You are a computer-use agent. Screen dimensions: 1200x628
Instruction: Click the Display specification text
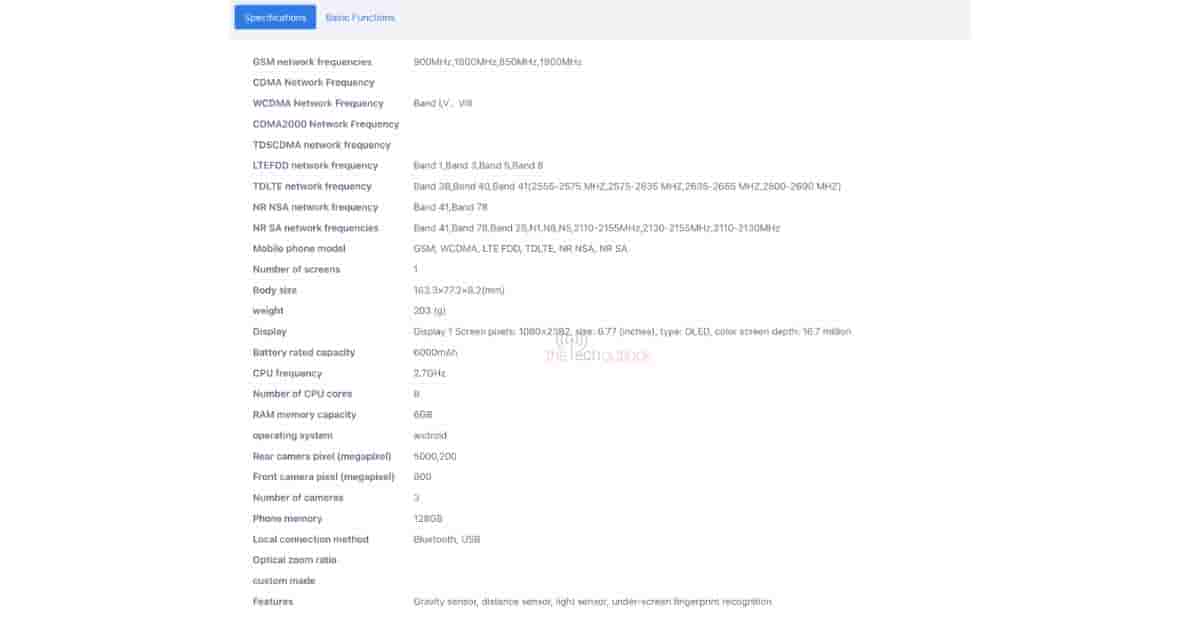[632, 331]
